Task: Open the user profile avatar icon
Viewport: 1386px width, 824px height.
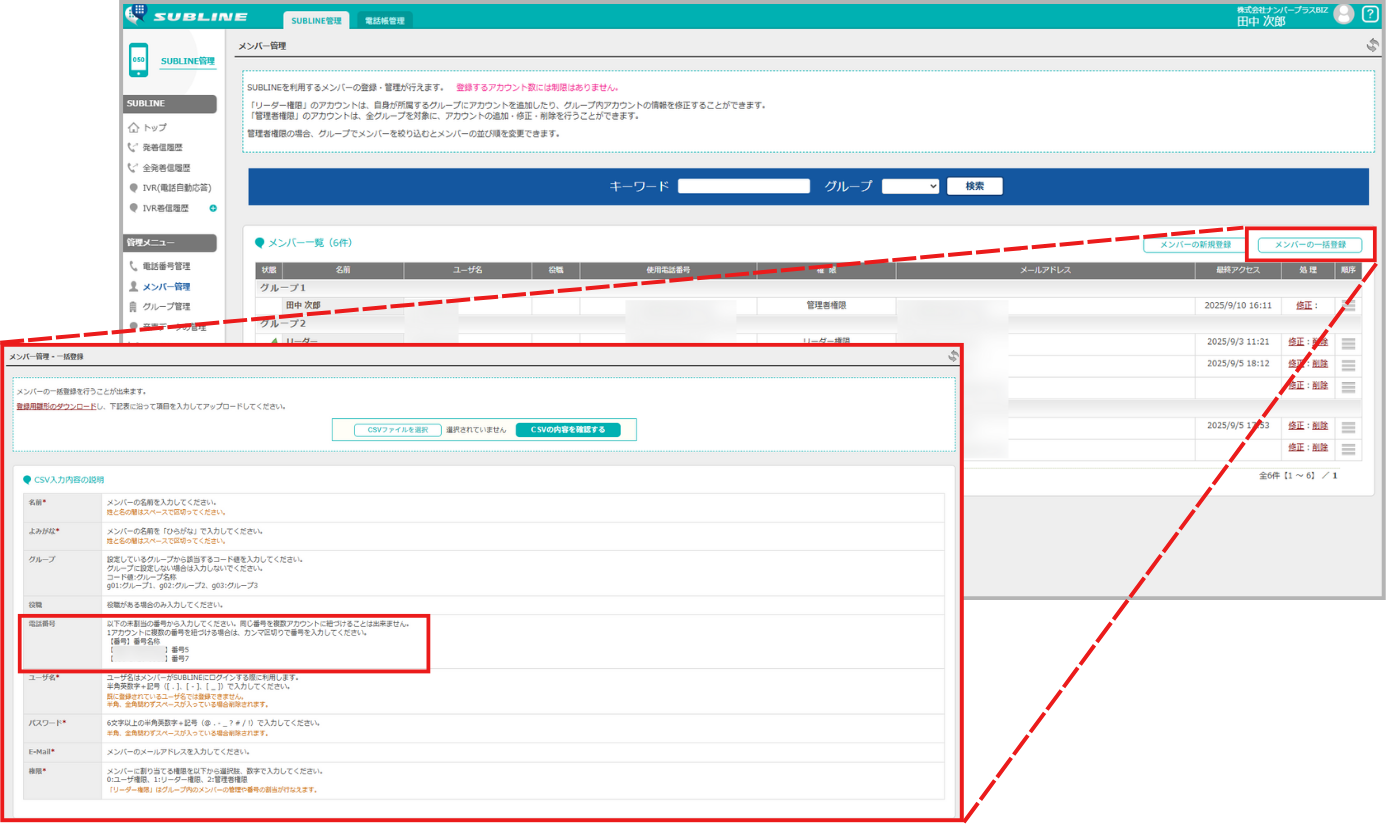Action: pyautogui.click(x=1343, y=14)
